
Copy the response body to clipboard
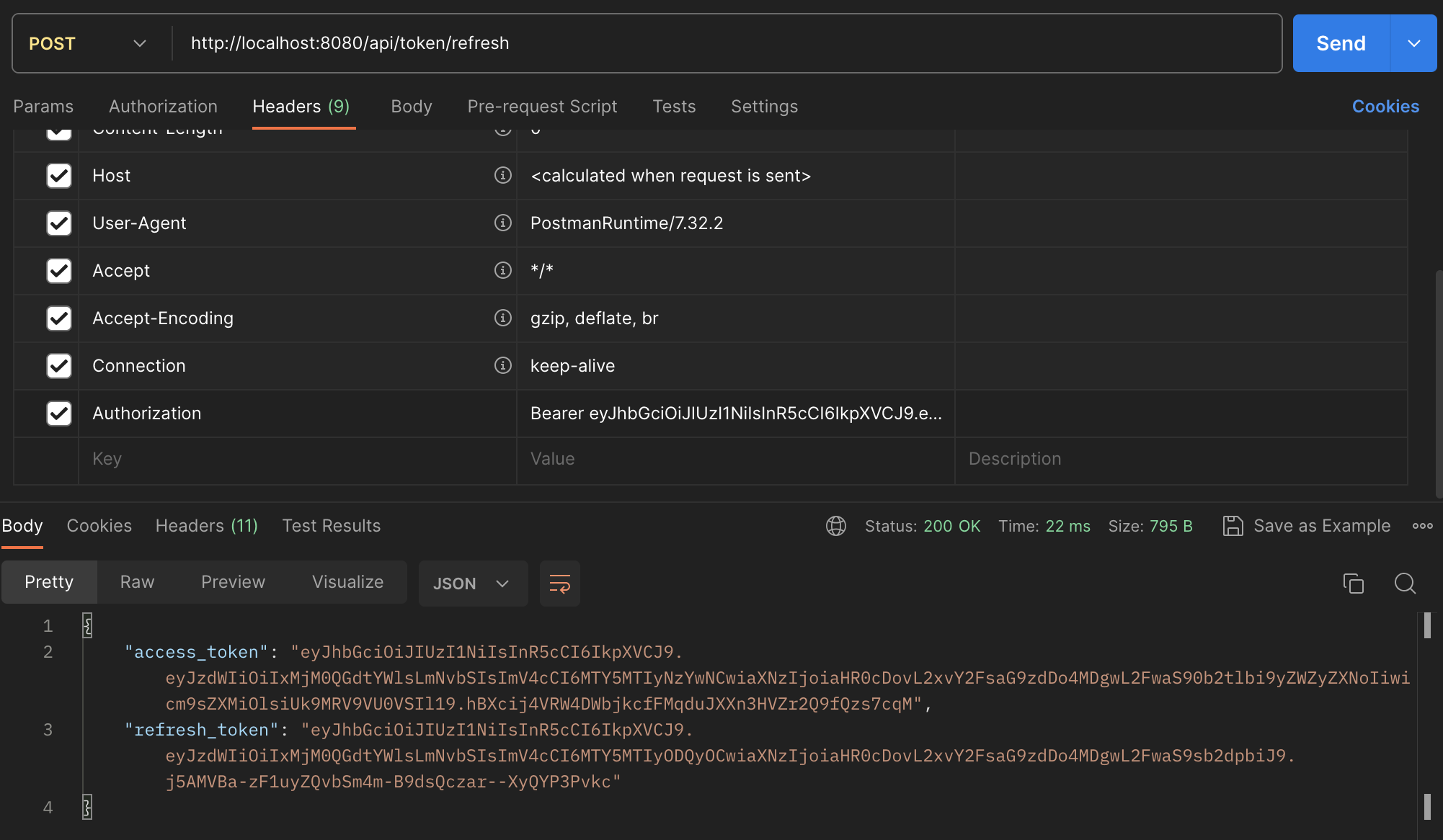pyautogui.click(x=1353, y=584)
